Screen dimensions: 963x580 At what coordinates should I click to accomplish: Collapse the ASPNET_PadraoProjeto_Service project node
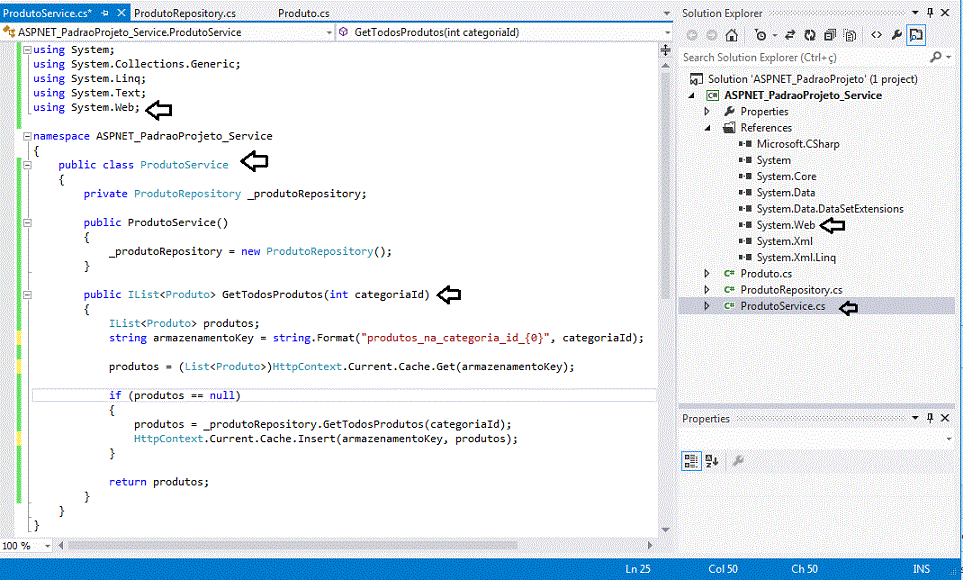pos(692,95)
